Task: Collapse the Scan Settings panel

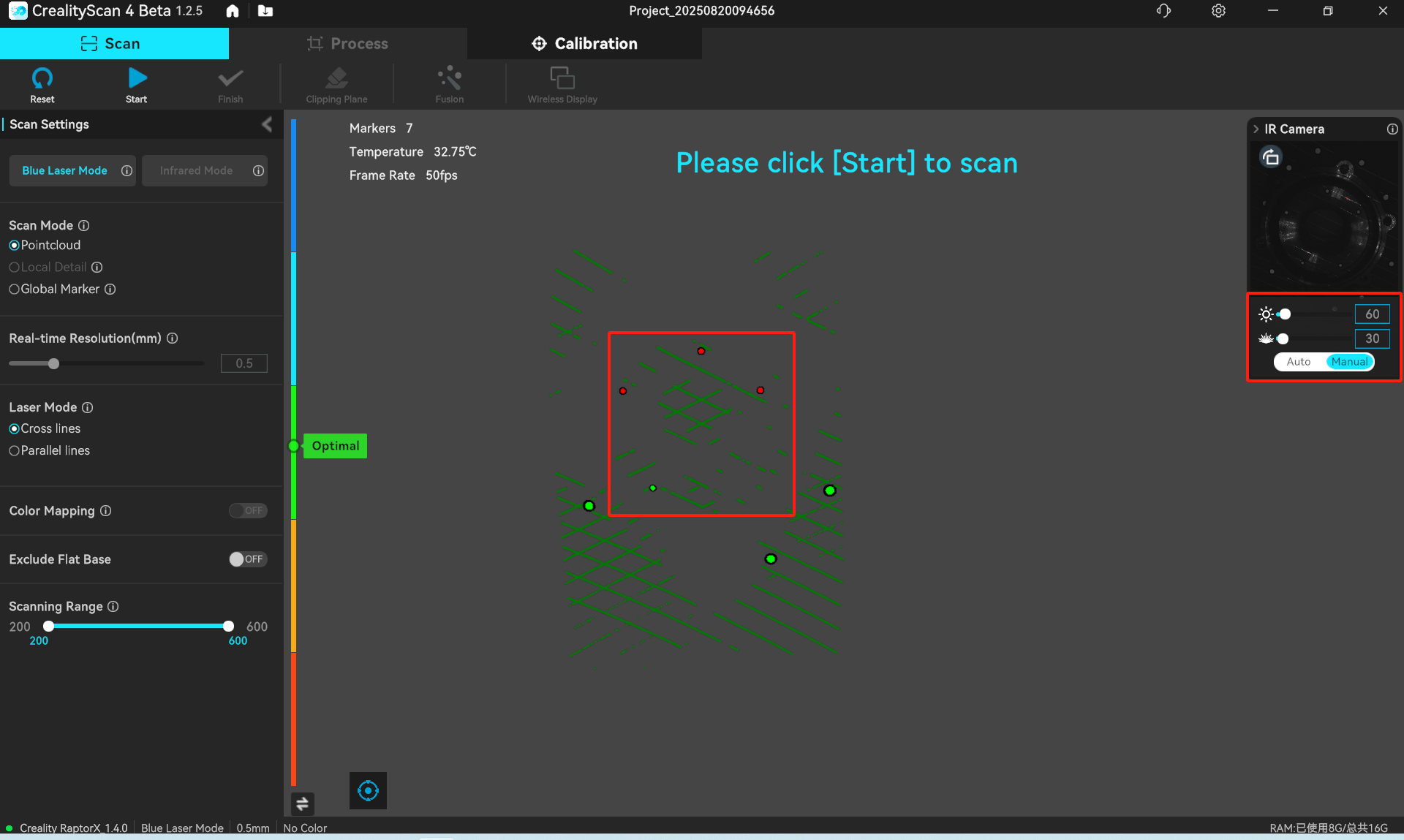Action: [x=266, y=124]
